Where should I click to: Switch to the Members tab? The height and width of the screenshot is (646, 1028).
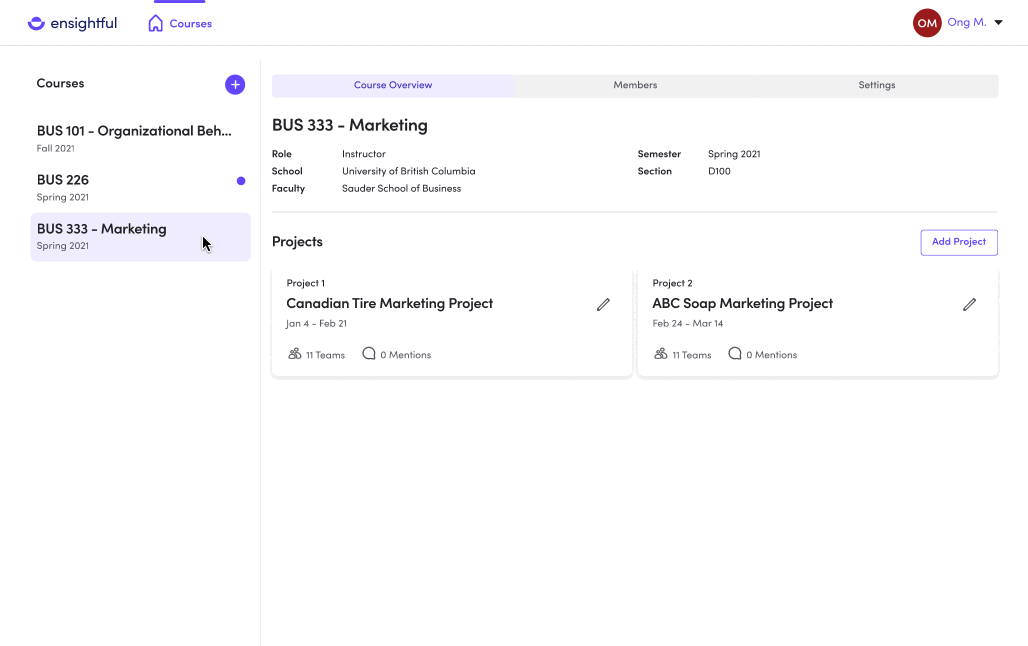(x=635, y=85)
